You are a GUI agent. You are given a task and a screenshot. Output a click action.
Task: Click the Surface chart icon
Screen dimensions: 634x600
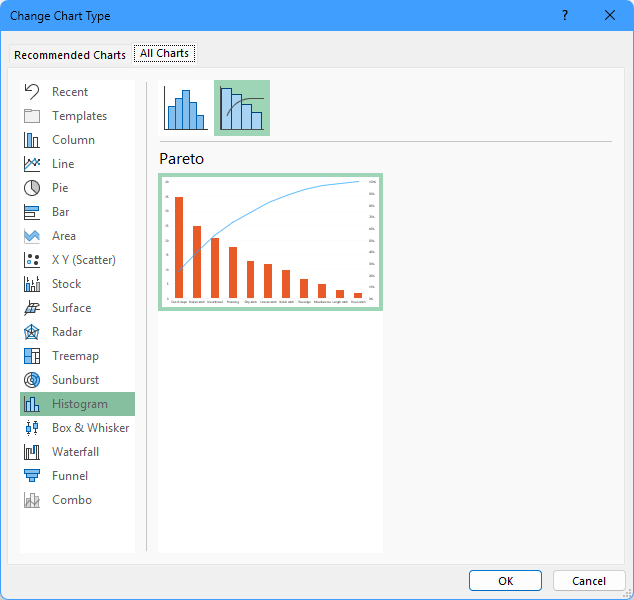[x=32, y=308]
